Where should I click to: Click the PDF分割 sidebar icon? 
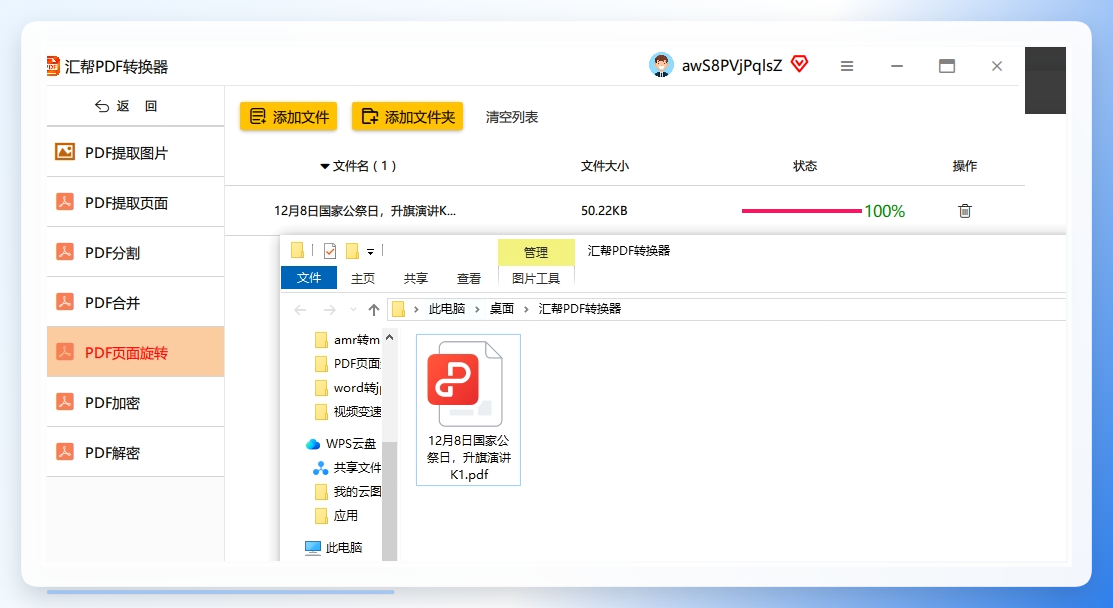(65, 252)
